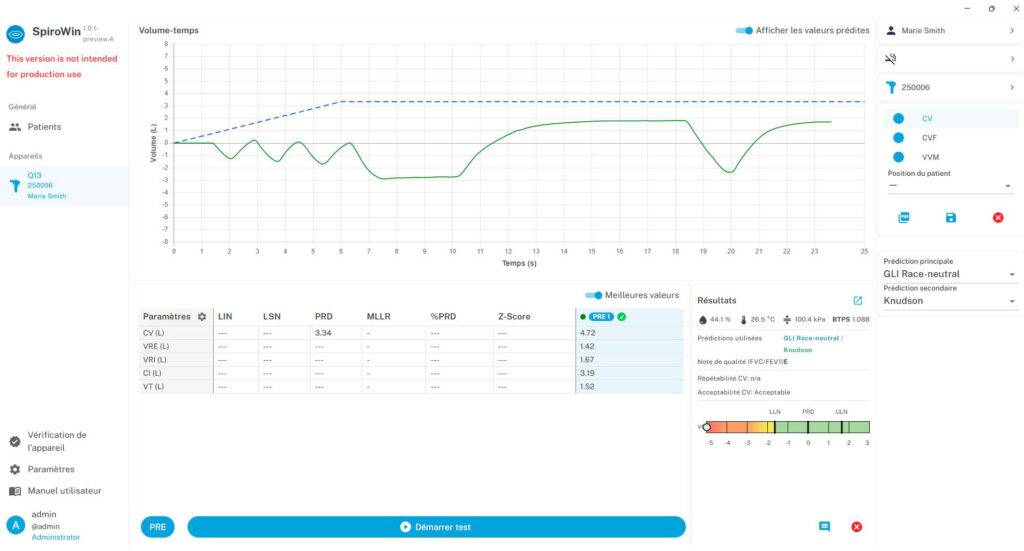Select the VVM test type
The image size is (1024, 551).
pos(951,157)
